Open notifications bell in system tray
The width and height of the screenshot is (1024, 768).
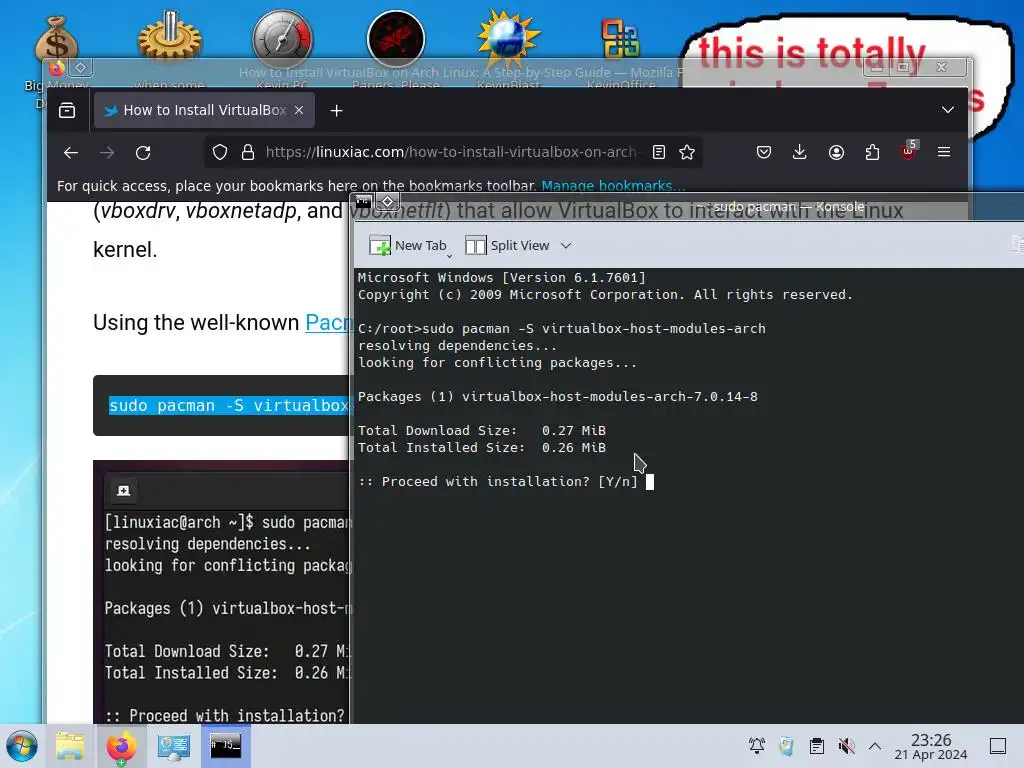[757, 746]
